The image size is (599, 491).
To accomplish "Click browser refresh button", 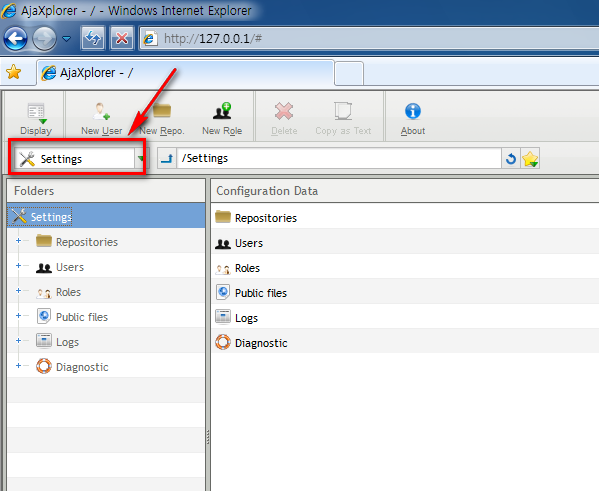I will pos(93,38).
